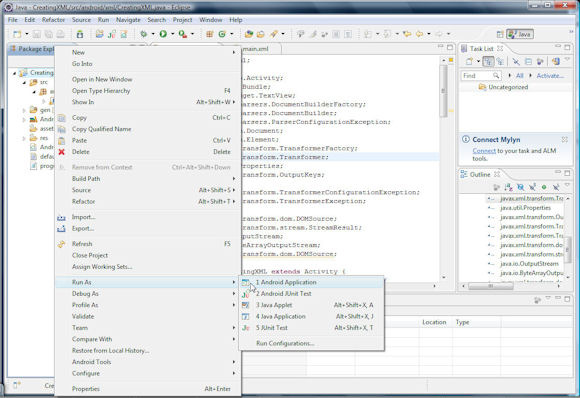580x398 pixels.
Task: Click the Outline horizontal scrollbar thumb
Action: [x=490, y=286]
